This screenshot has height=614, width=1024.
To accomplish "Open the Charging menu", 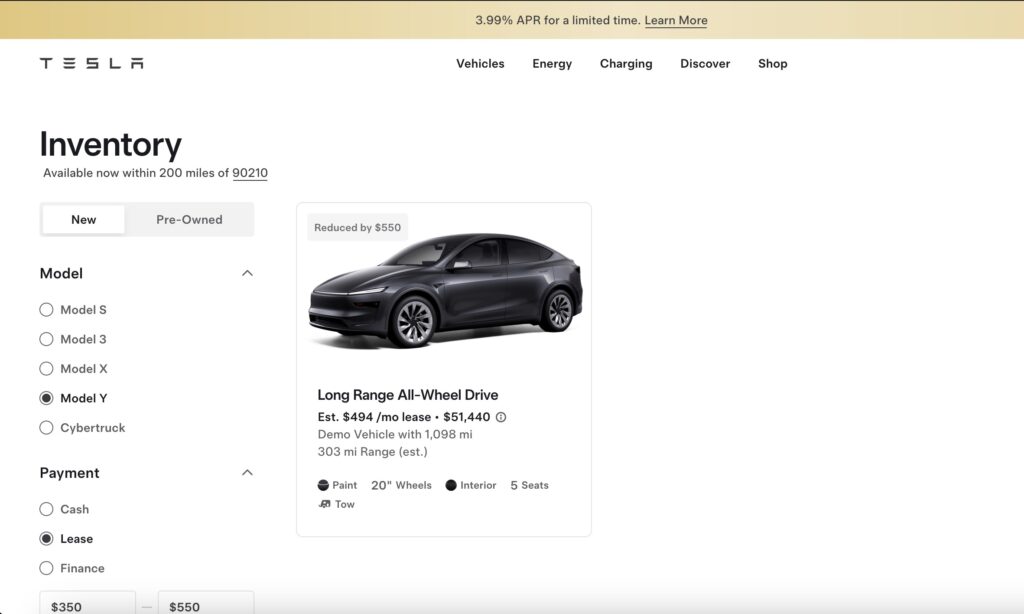I will [626, 63].
